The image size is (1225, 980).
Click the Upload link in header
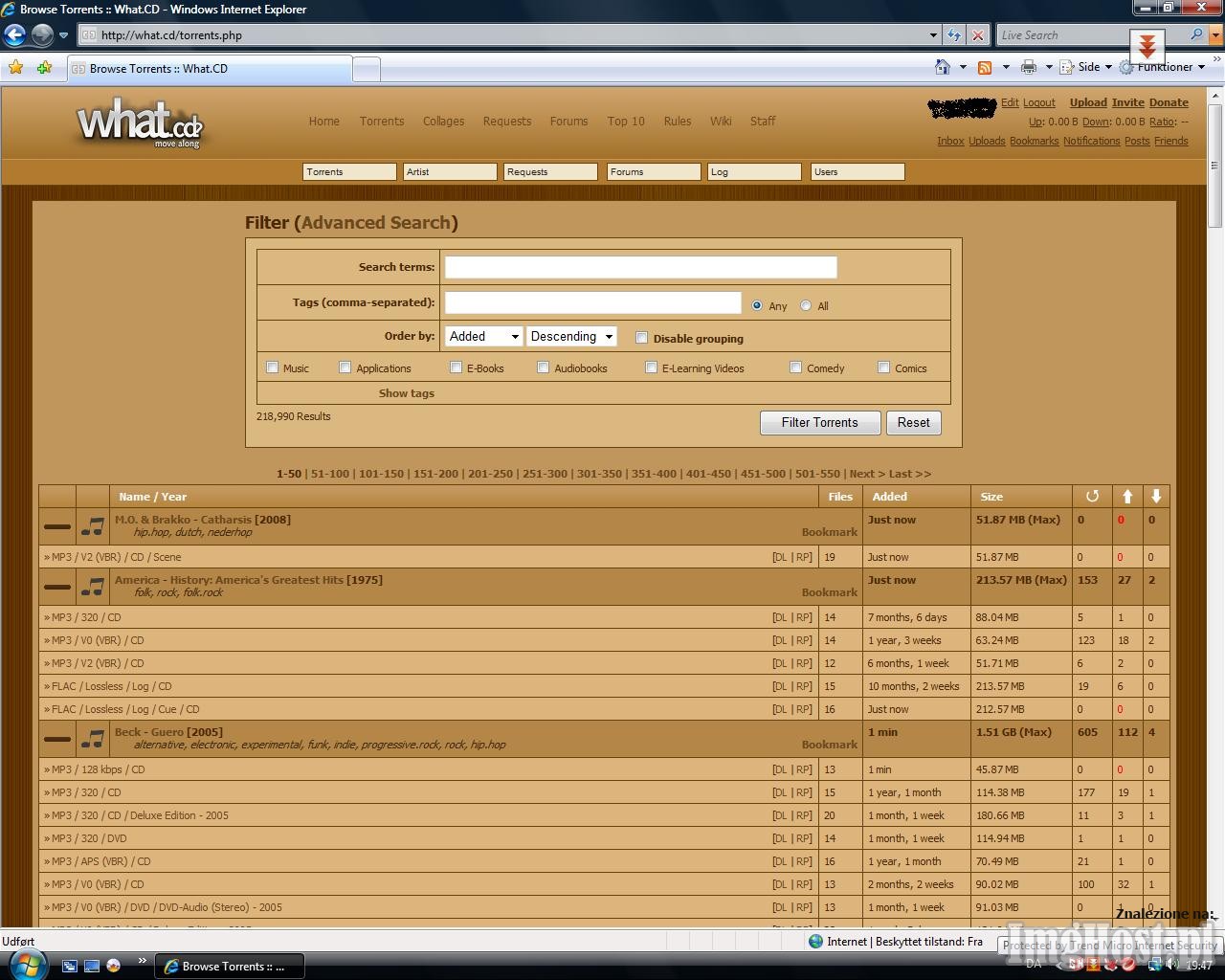pos(1088,102)
